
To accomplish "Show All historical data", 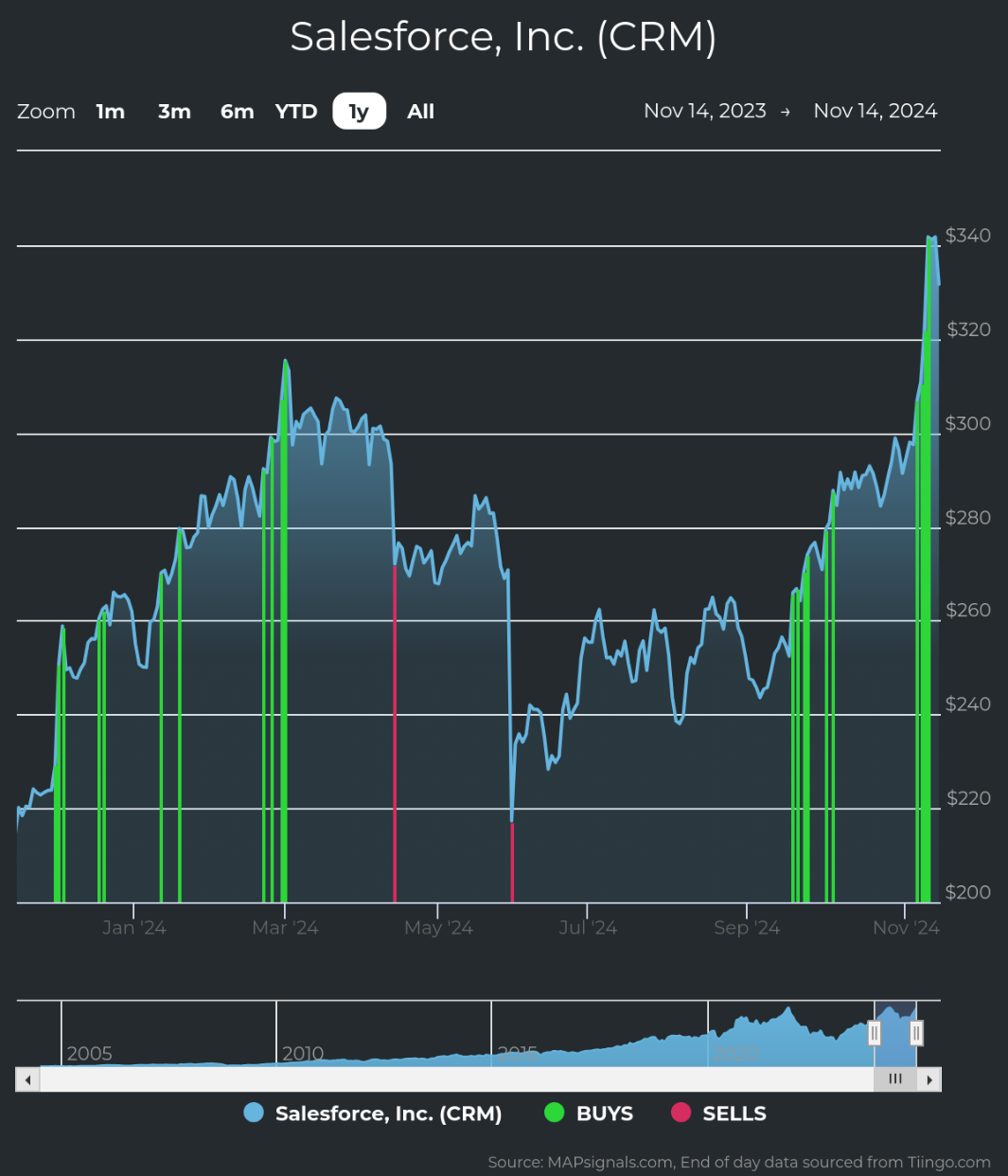I will tap(420, 112).
